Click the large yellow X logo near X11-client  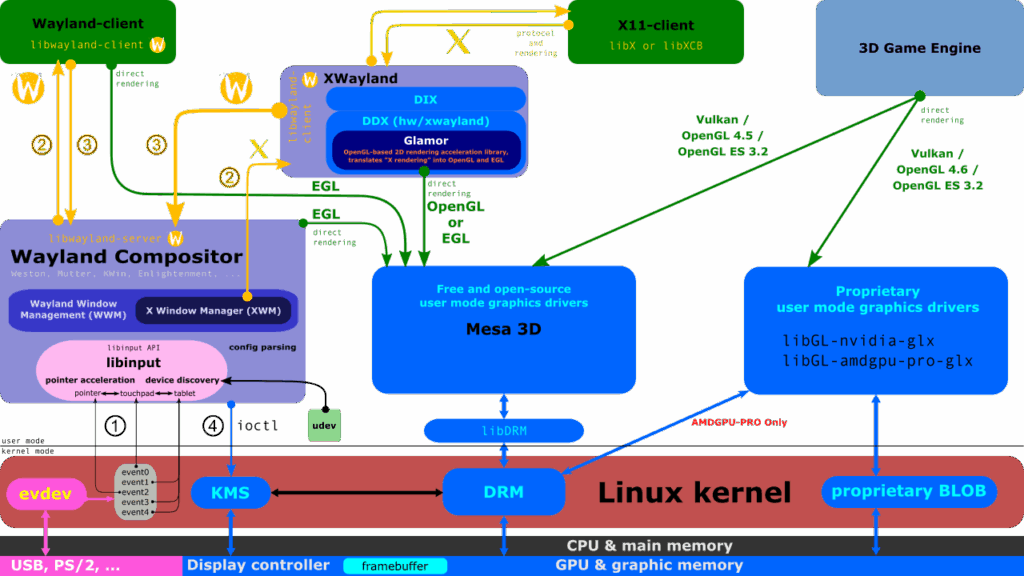pos(458,41)
